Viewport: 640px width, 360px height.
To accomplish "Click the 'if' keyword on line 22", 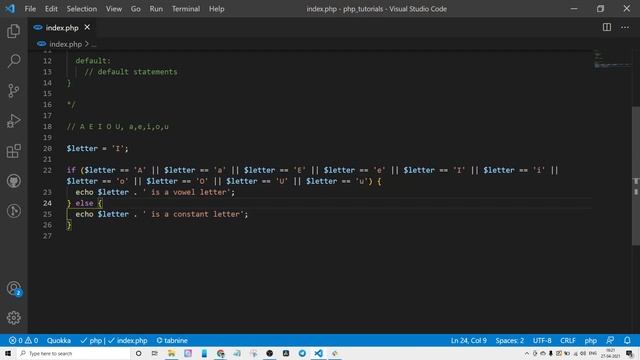I will (71, 170).
